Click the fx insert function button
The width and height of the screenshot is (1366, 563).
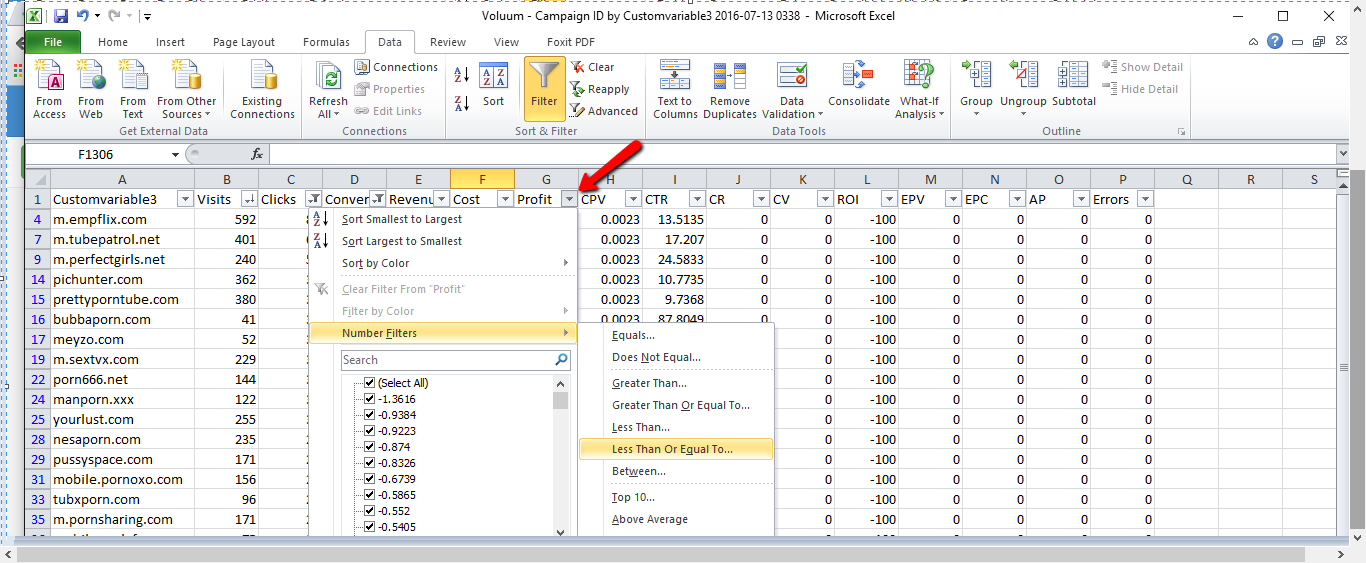click(257, 154)
